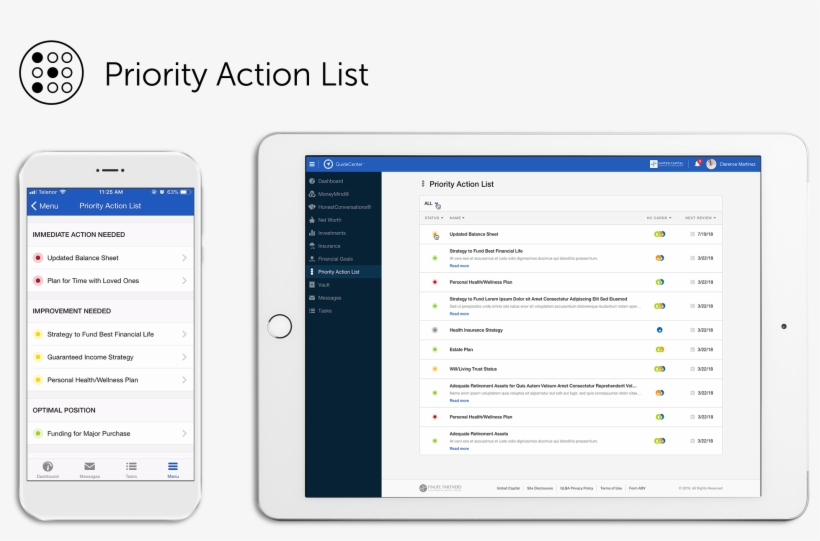Tap Personal Health/Wellness Plan on phone
The width and height of the screenshot is (820, 541).
(x=110, y=380)
